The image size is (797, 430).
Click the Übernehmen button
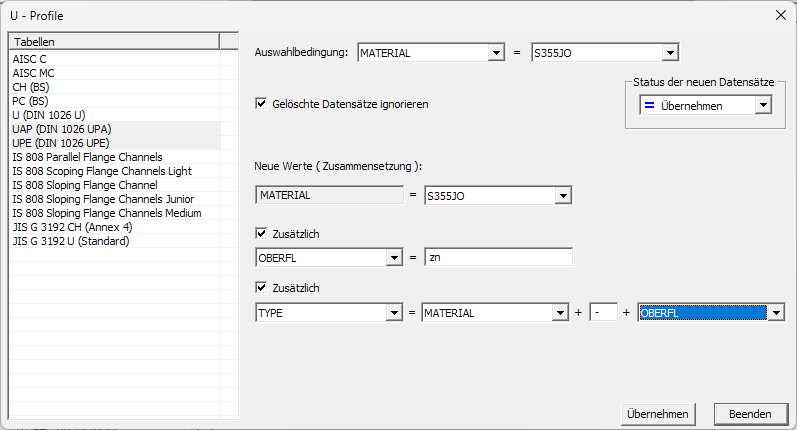pyautogui.click(x=657, y=413)
